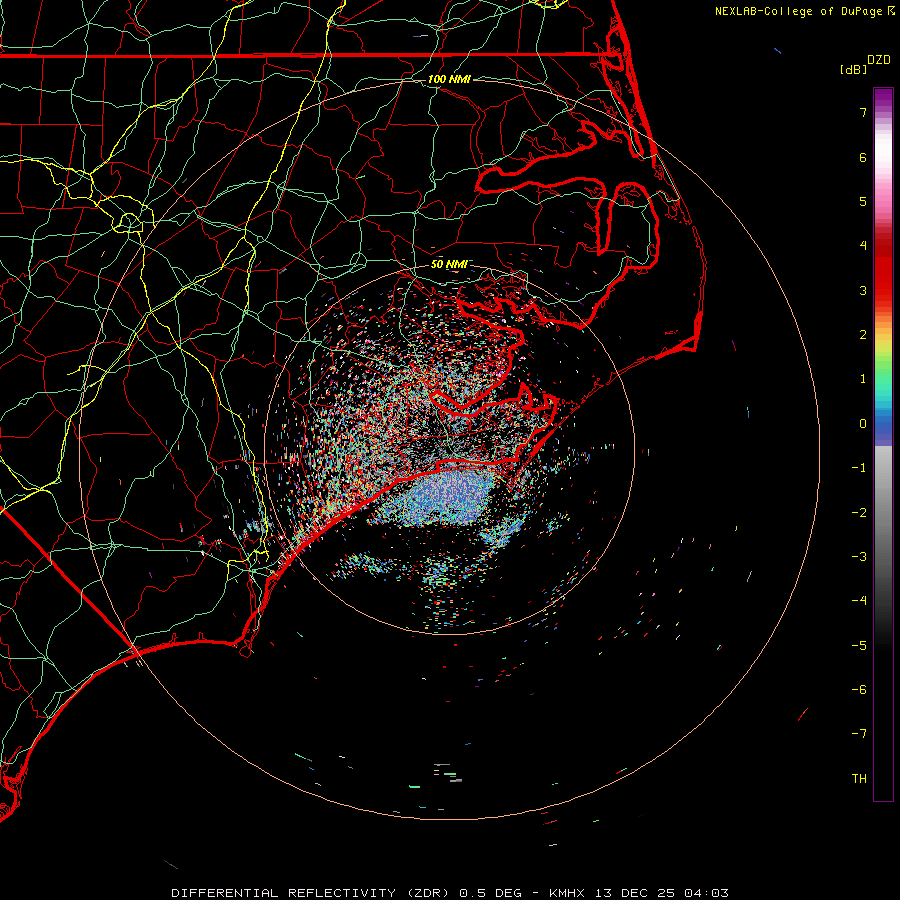
Task: Click the "DZD" colorbar title
Action: point(879,60)
